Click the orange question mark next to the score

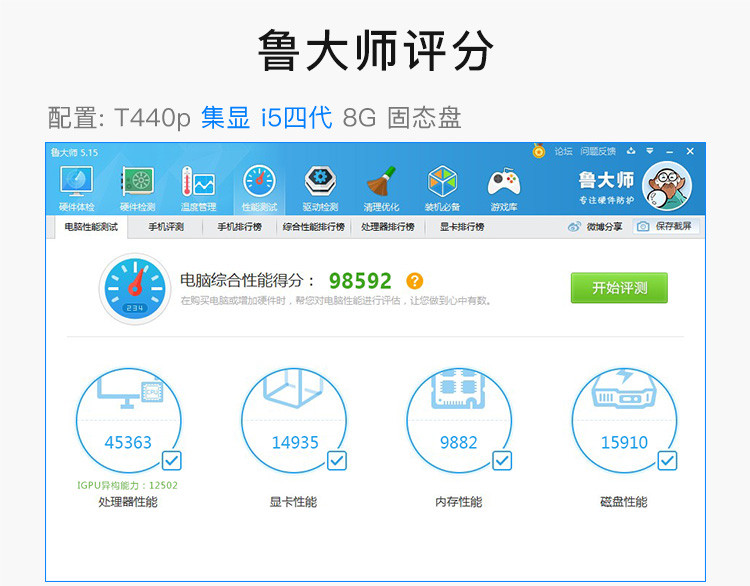click(x=414, y=281)
